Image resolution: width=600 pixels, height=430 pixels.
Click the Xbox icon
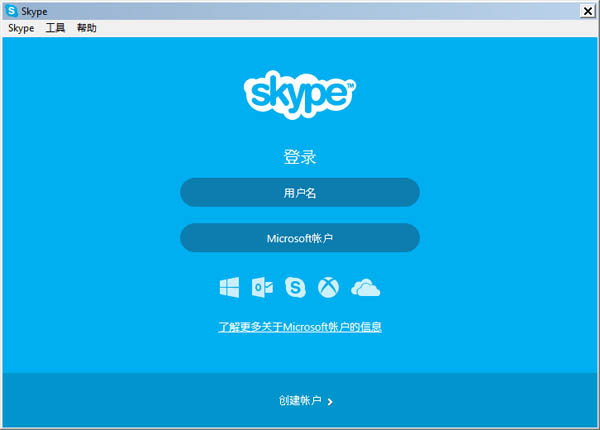328,287
